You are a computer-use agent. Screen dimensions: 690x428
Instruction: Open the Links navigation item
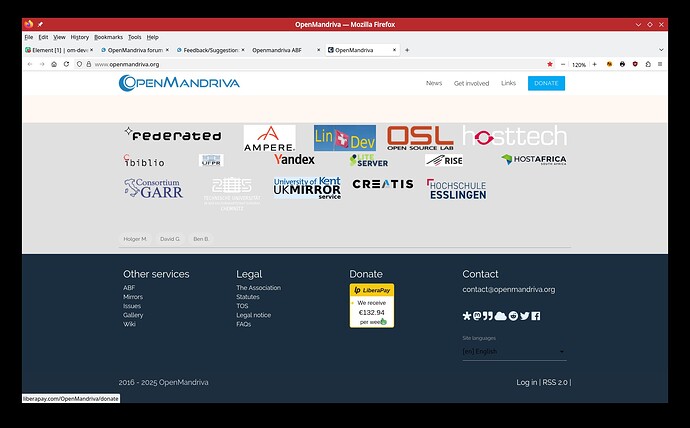[x=508, y=83]
